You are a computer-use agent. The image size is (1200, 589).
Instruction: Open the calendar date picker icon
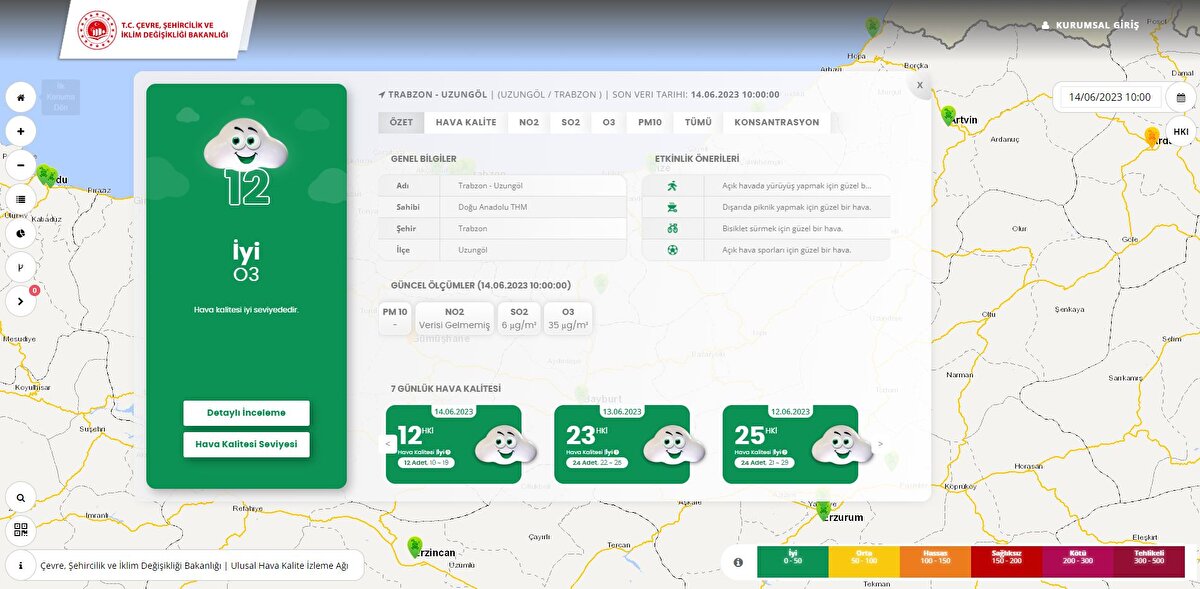pyautogui.click(x=1181, y=98)
